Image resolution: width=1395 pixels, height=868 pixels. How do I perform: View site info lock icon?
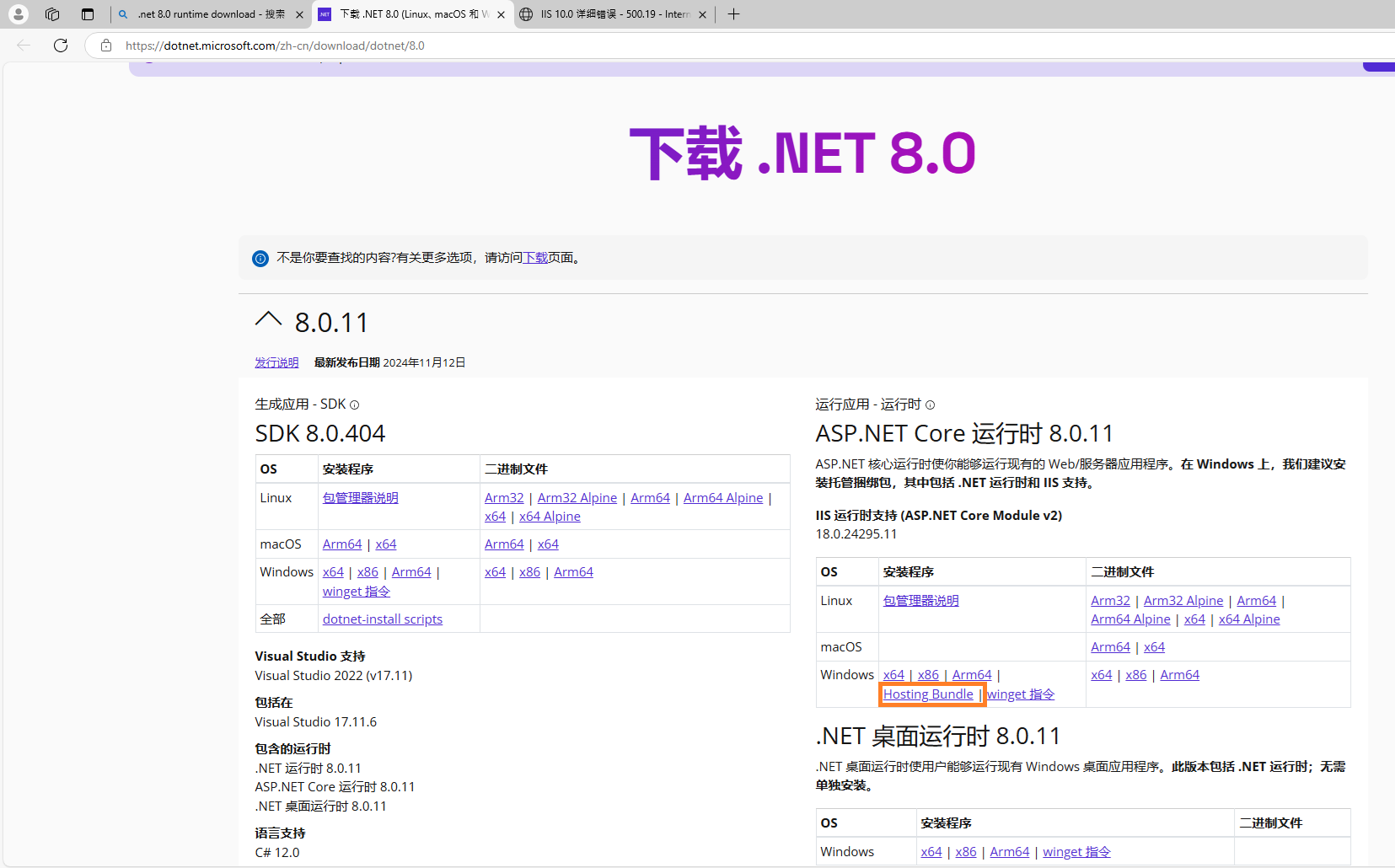[106, 46]
